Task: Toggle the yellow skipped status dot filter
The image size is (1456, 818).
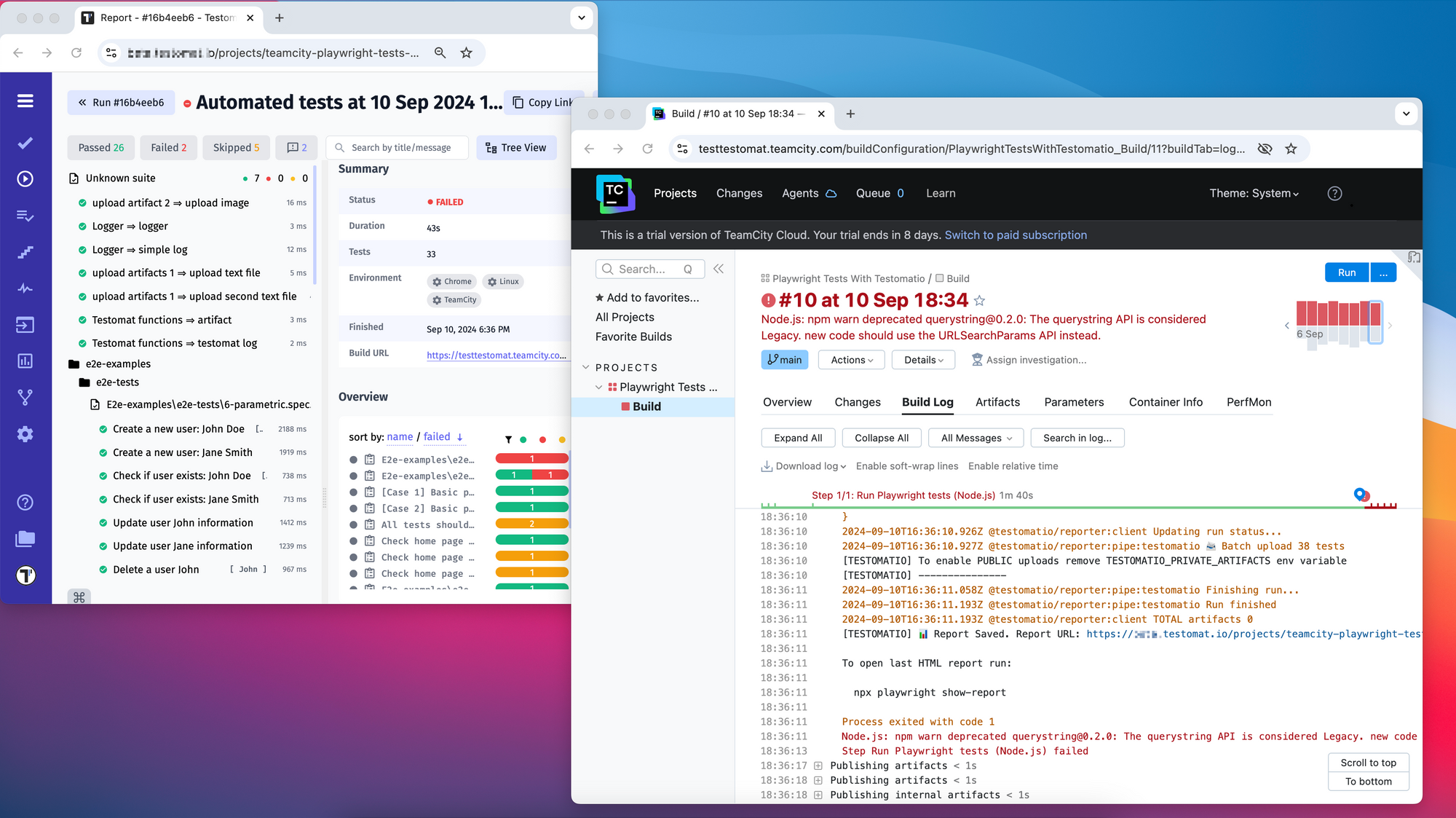Action: click(x=561, y=439)
